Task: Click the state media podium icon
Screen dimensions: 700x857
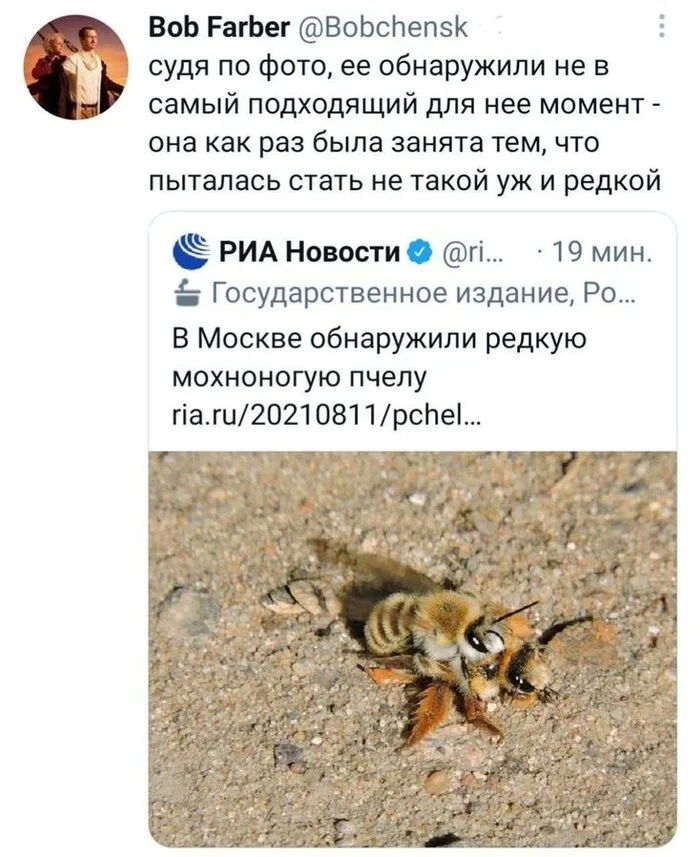Action: point(186,293)
